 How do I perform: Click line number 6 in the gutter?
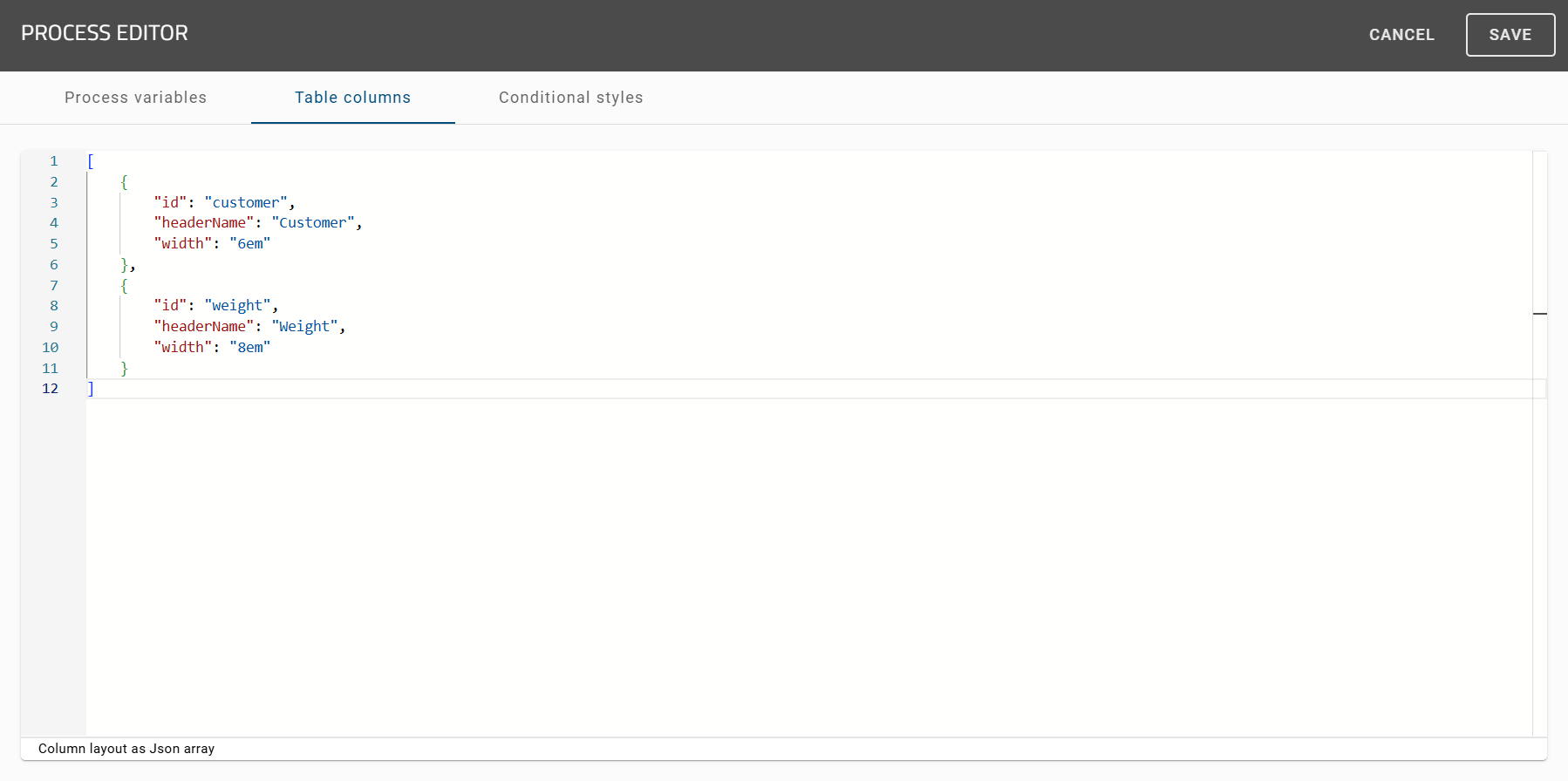(54, 265)
